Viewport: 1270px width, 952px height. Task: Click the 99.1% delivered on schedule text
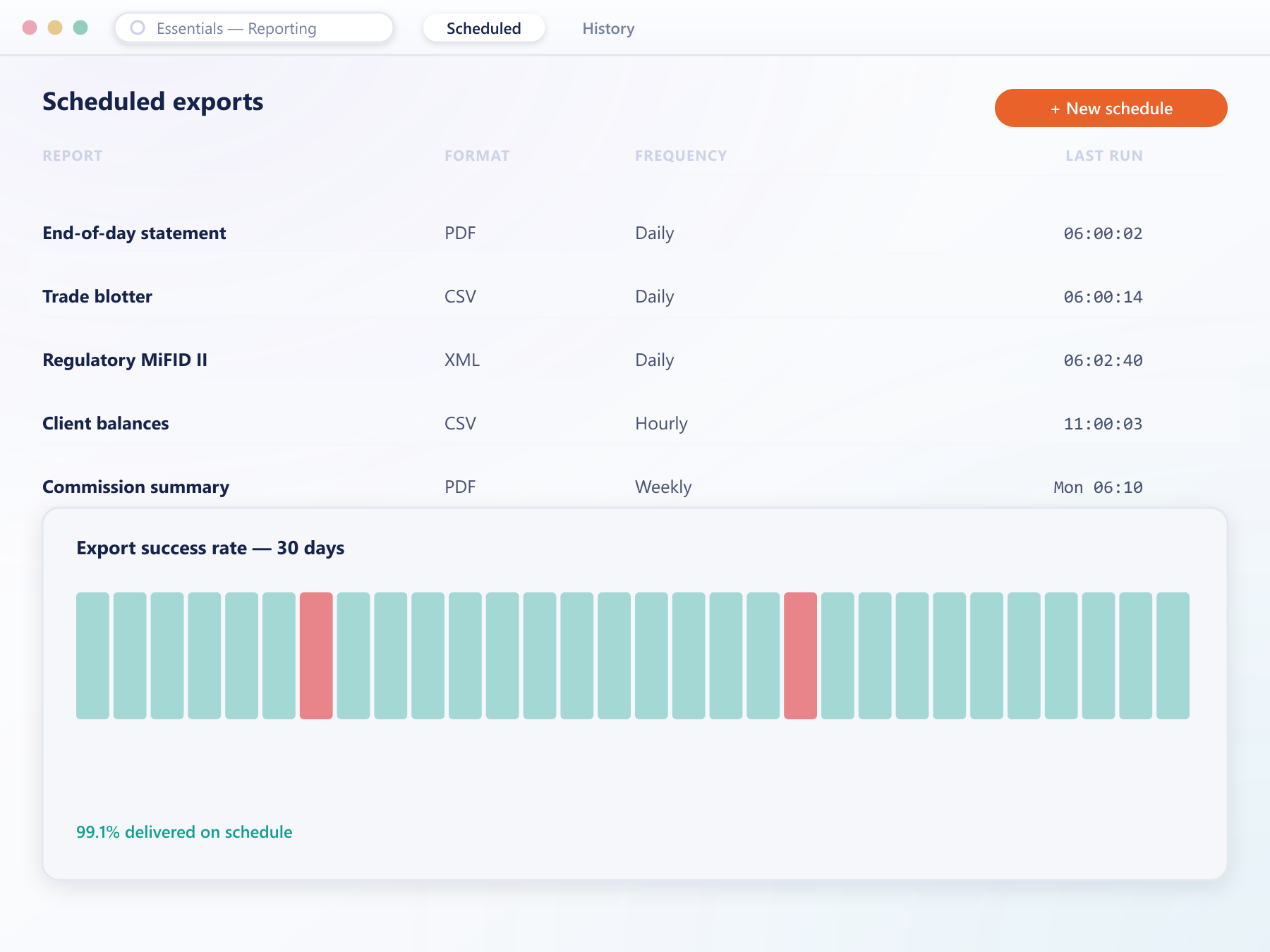[184, 832]
